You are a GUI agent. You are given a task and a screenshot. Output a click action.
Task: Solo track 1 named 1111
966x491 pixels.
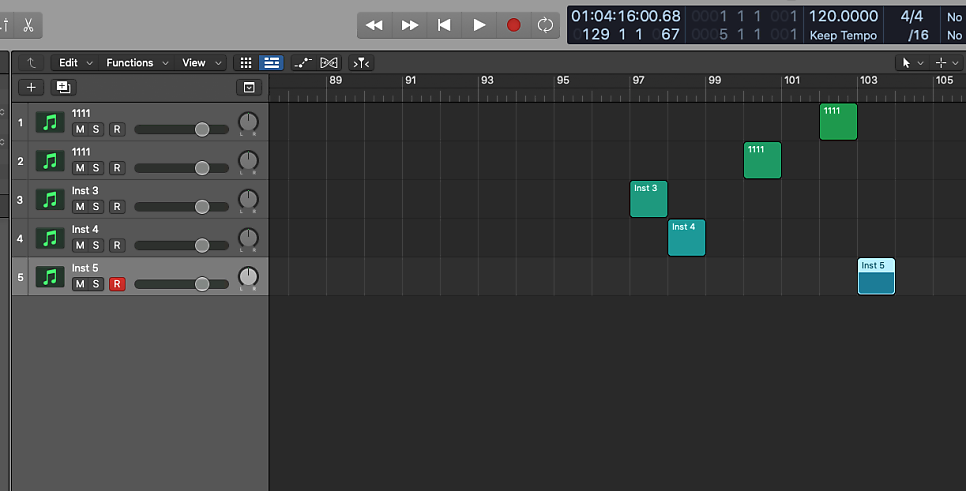(x=95, y=129)
